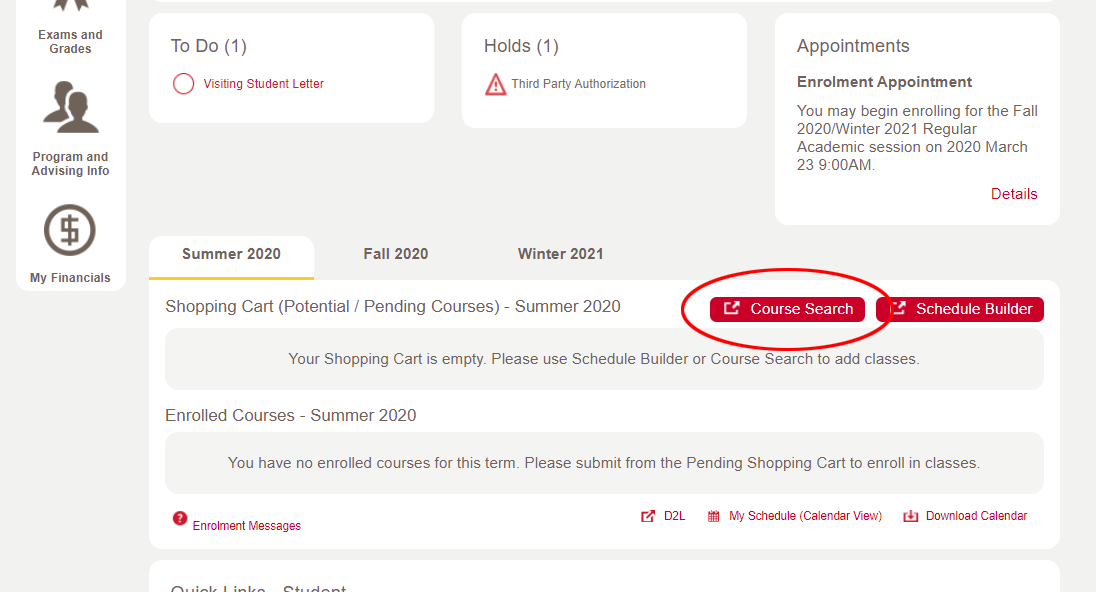The height and width of the screenshot is (592, 1096).
Task: Open the My Financials dollar icon
Action: 70,230
